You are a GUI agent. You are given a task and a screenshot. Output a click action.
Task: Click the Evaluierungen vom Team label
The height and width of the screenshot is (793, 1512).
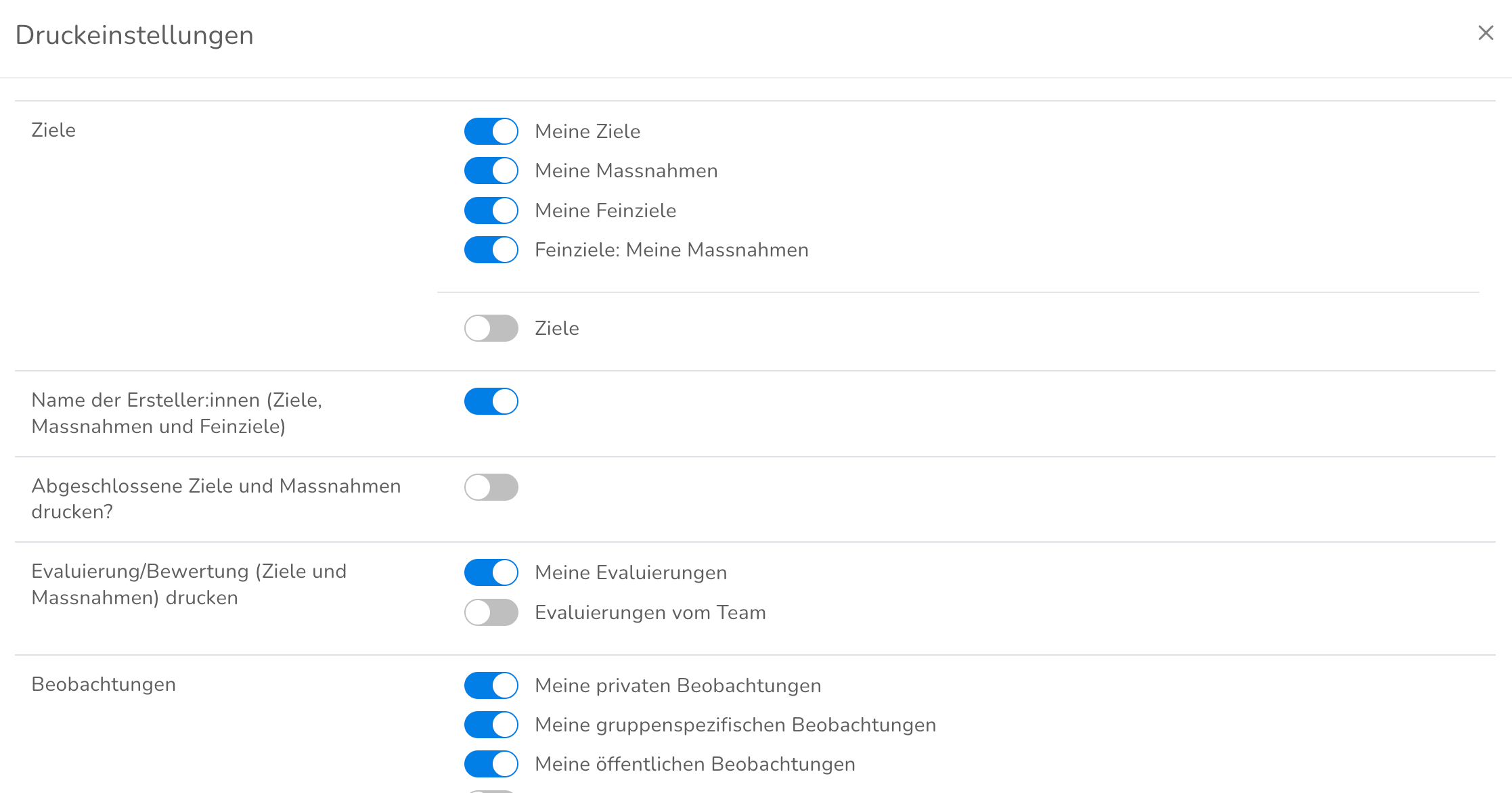pyautogui.click(x=650, y=612)
